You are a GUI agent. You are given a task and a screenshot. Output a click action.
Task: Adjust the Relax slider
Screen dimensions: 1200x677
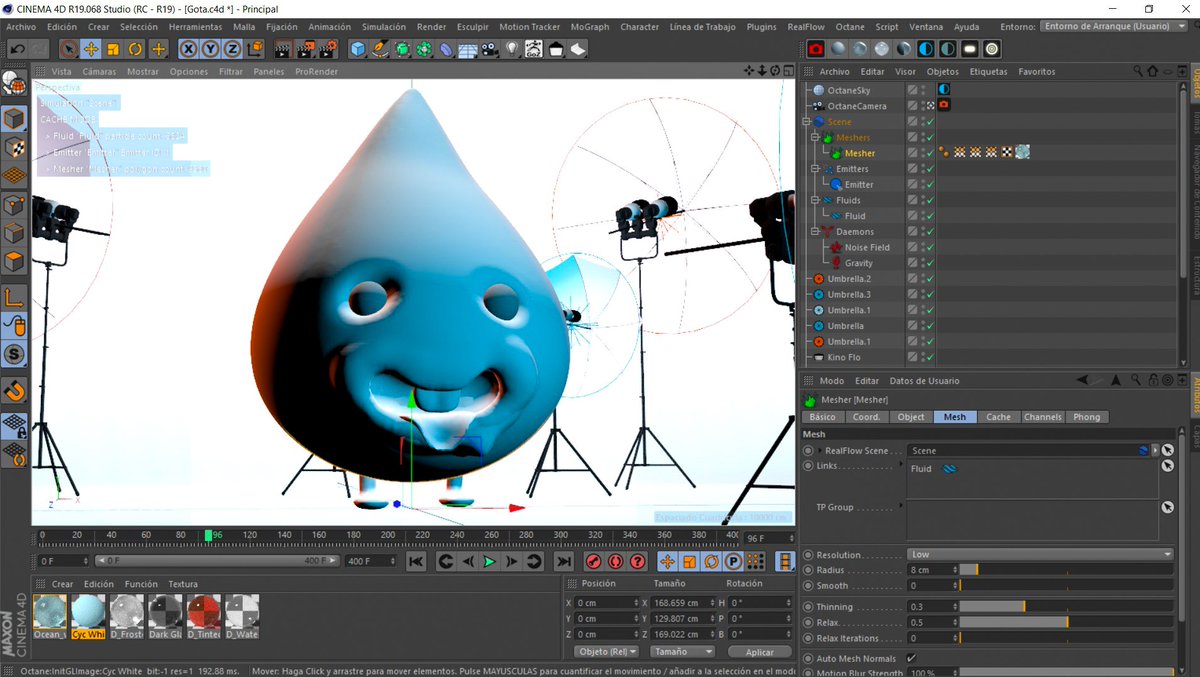(x=1066, y=623)
